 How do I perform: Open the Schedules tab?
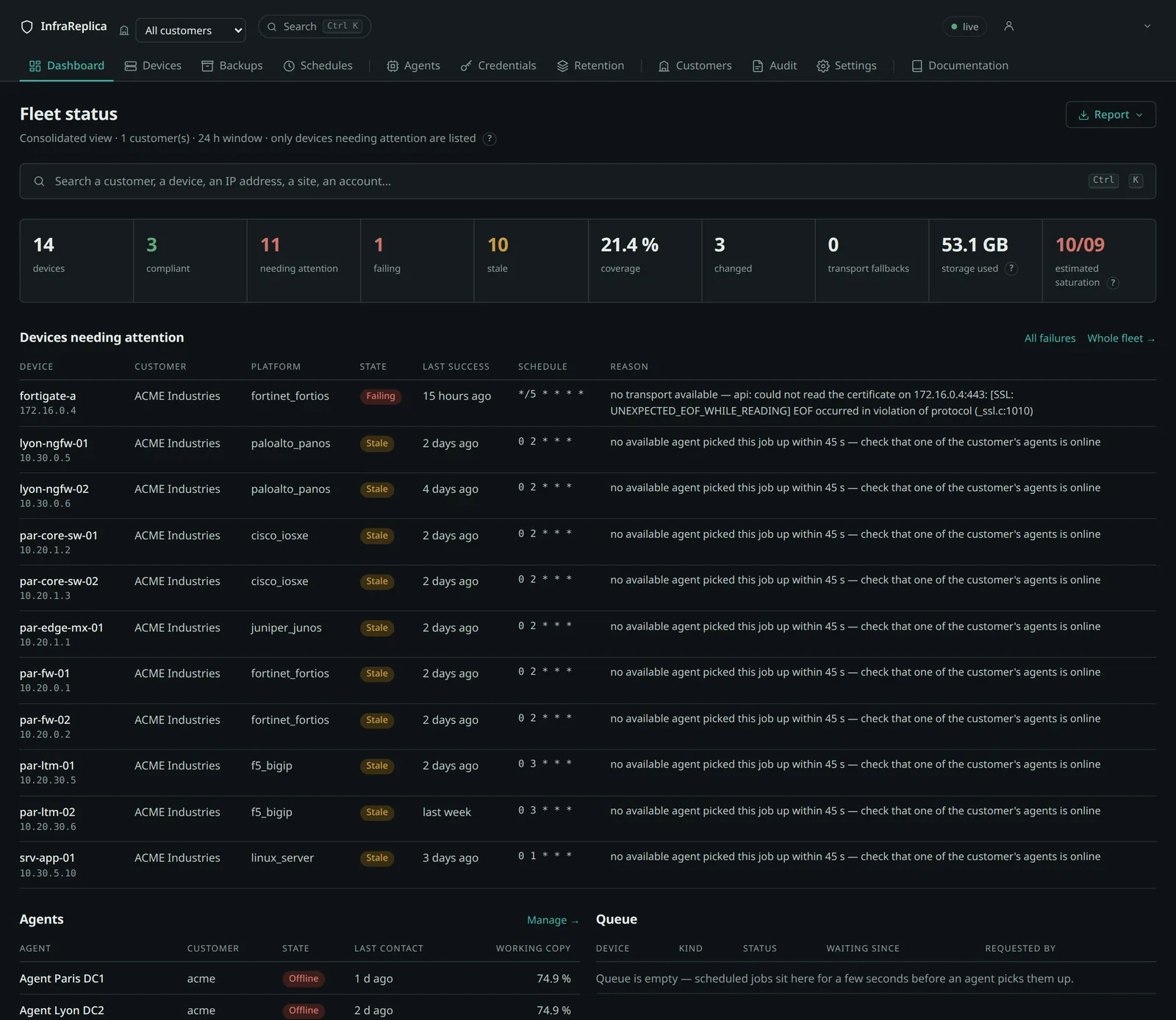[318, 65]
